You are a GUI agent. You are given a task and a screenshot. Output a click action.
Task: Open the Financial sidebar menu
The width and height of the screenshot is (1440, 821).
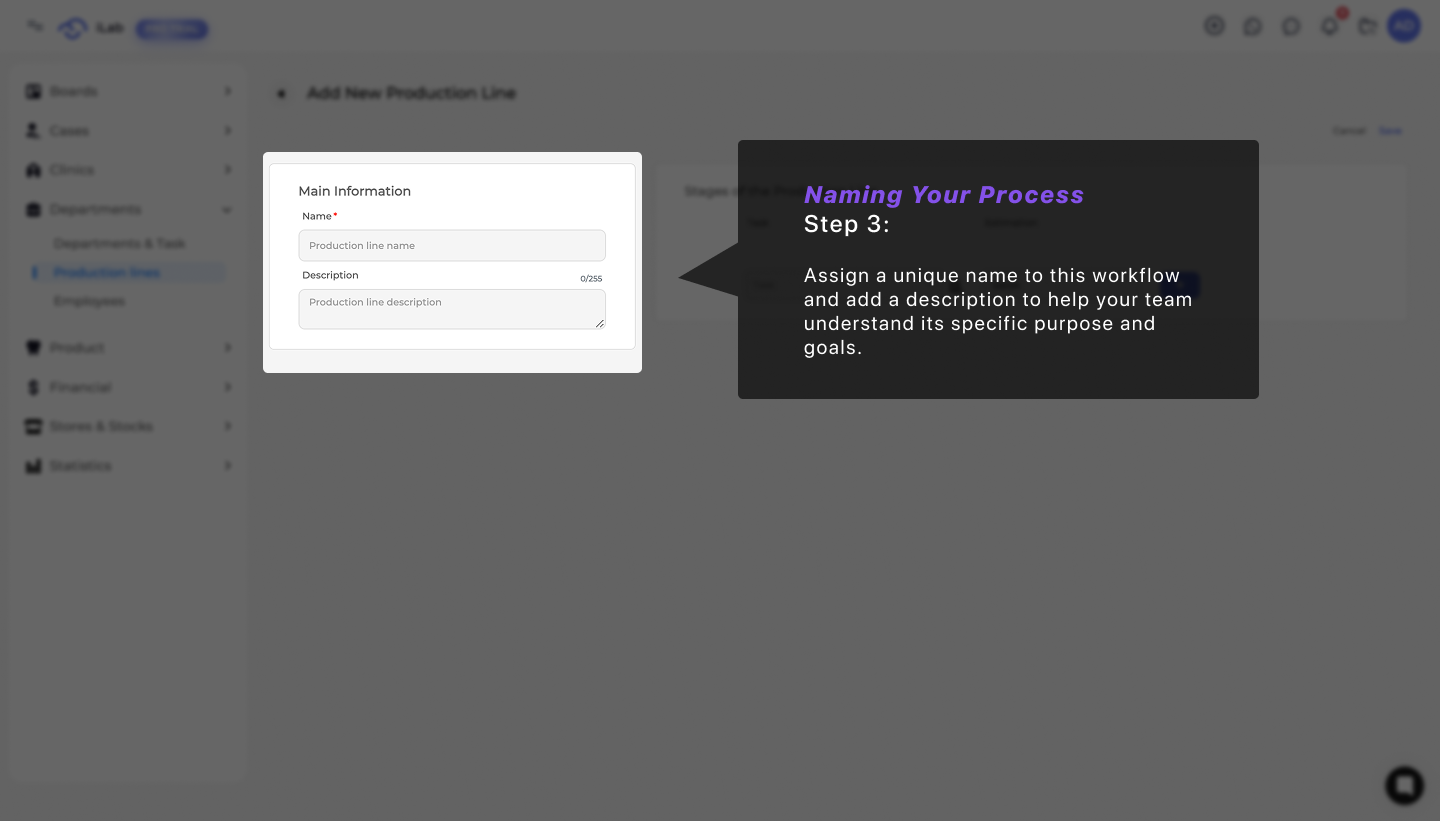tap(128, 387)
